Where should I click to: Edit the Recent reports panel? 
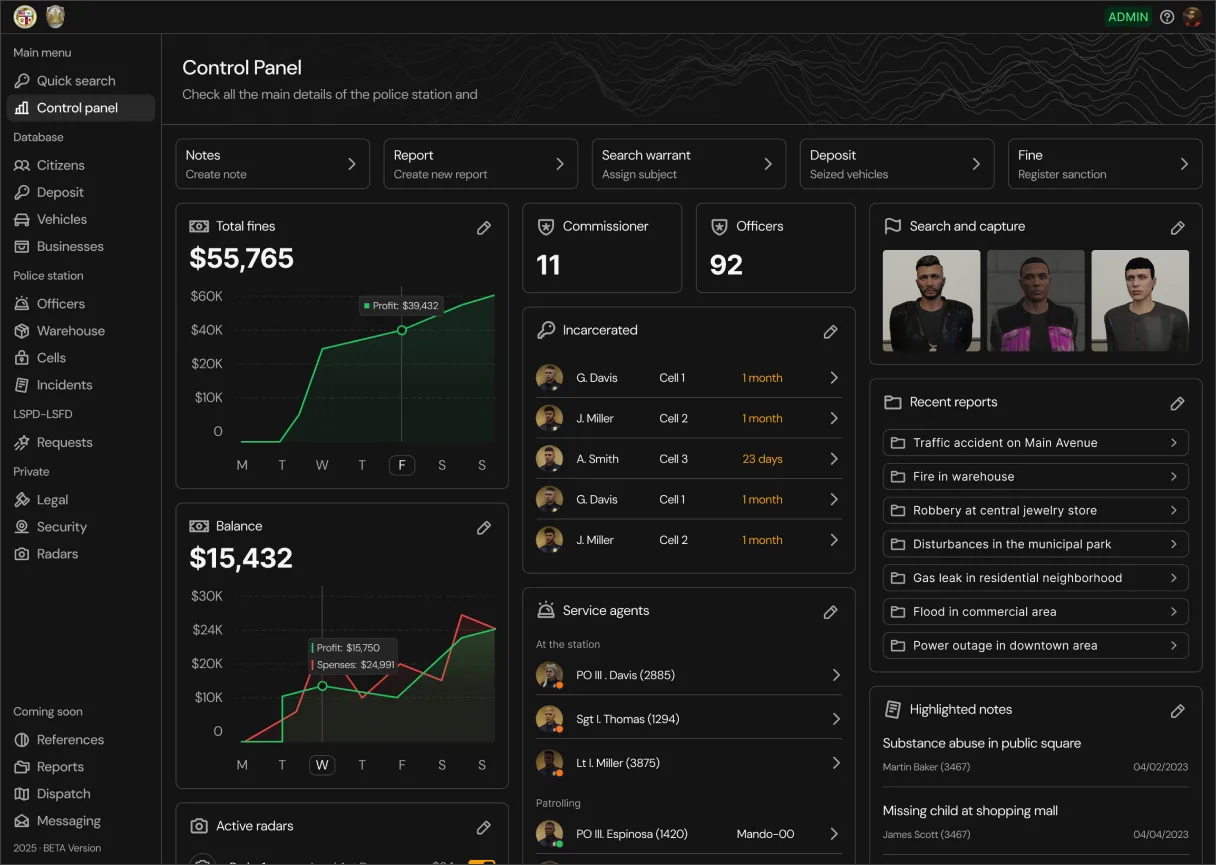coord(1178,404)
